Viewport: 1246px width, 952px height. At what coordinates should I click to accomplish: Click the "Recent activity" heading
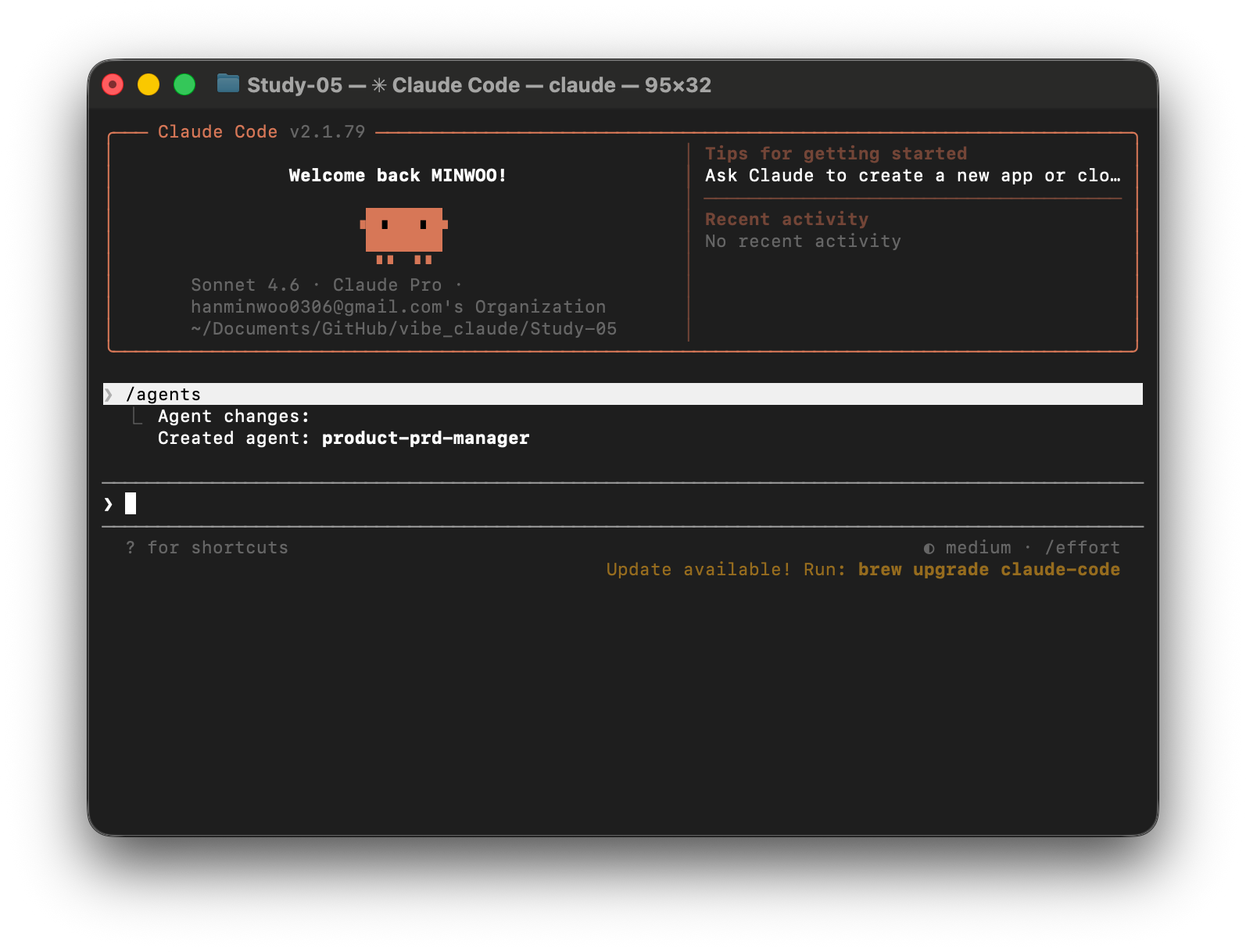[786, 220]
